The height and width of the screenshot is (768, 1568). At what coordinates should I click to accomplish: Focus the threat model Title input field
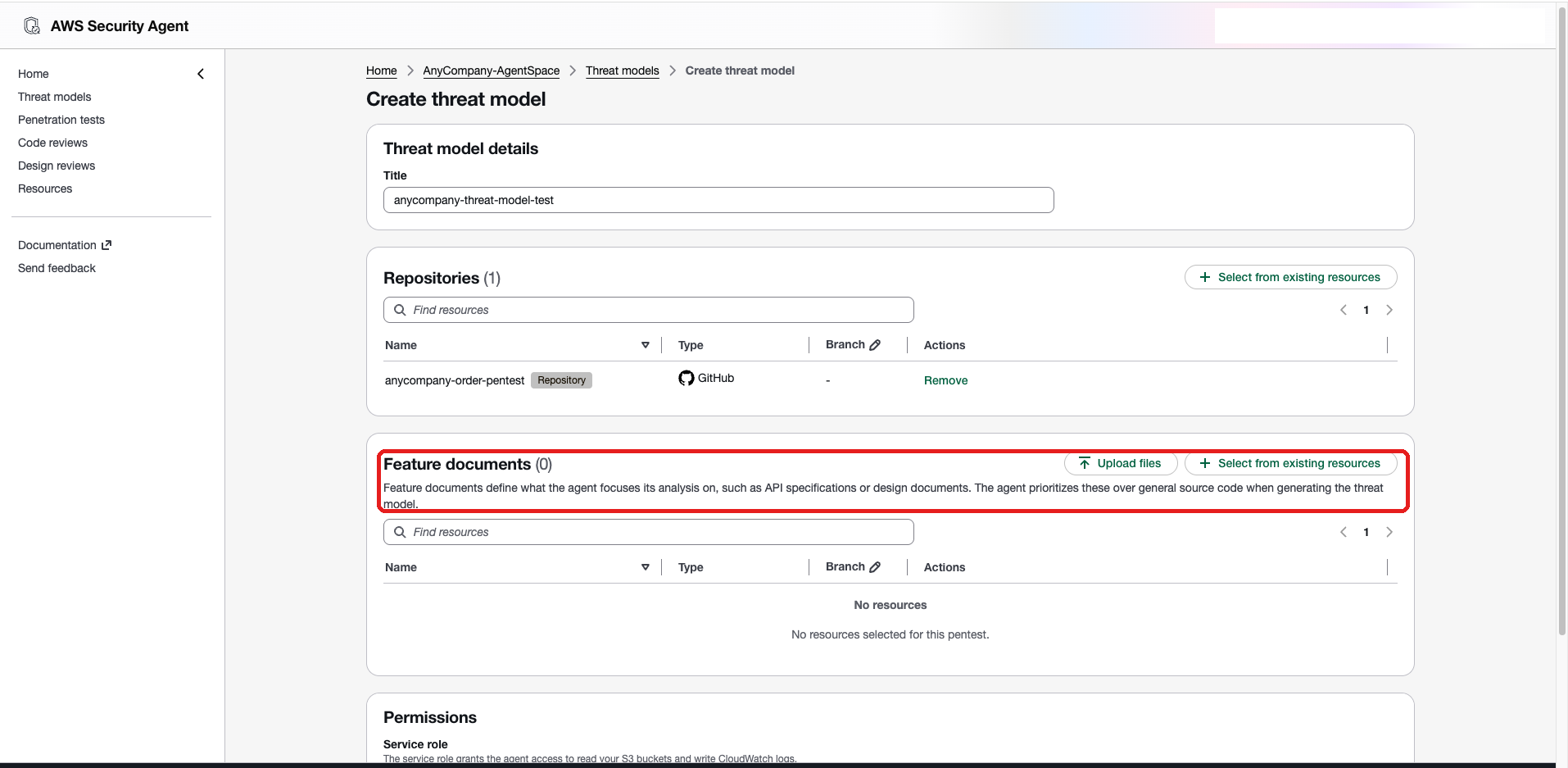718,200
